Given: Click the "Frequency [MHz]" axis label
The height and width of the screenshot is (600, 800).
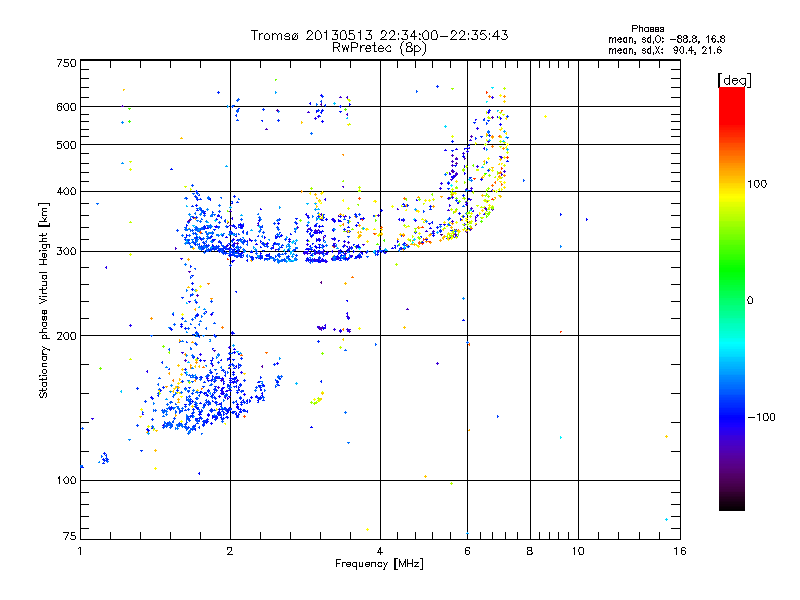Looking at the screenshot, I should click(x=379, y=564).
